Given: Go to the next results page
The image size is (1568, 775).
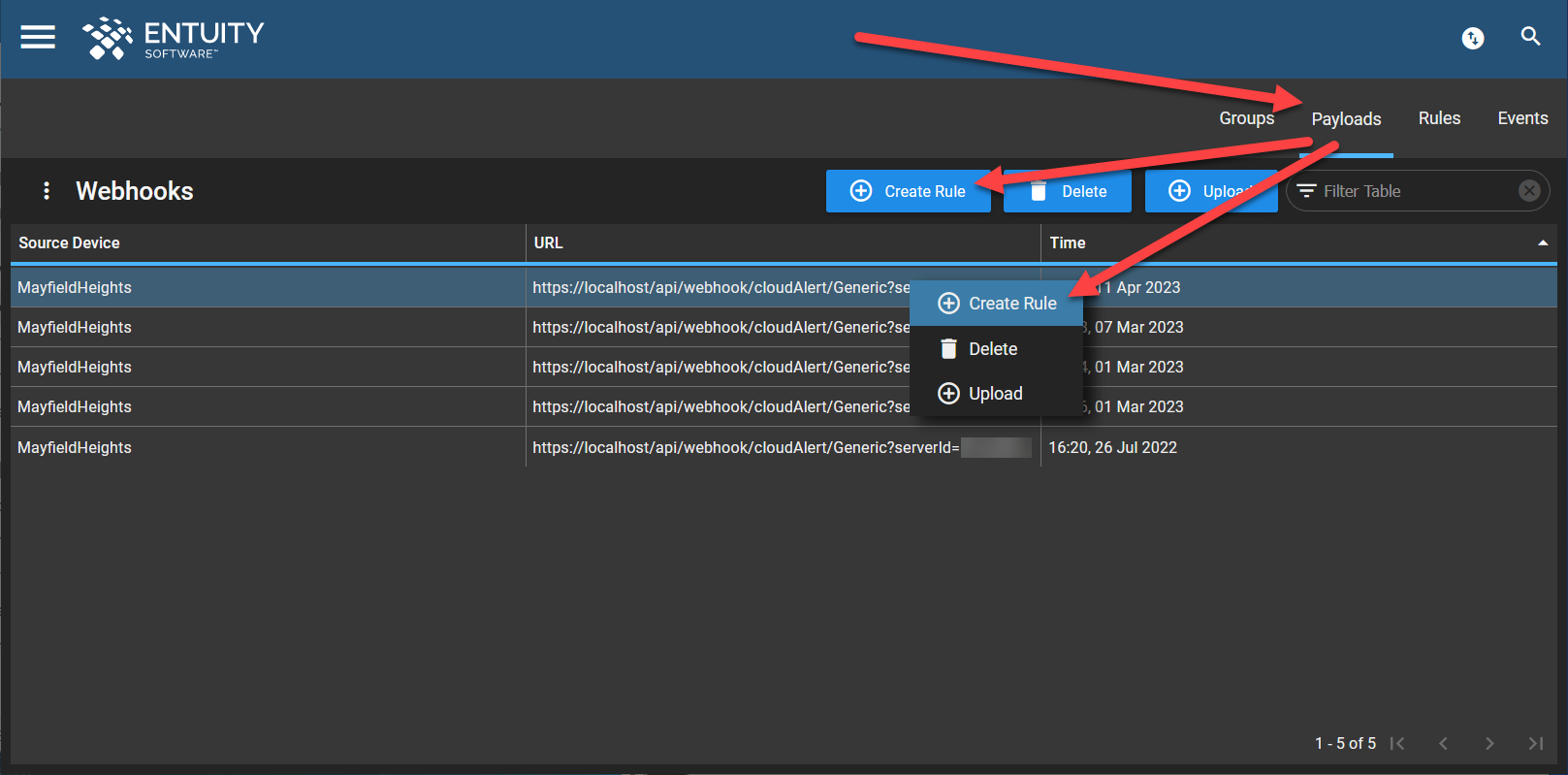Looking at the screenshot, I should (1489, 743).
